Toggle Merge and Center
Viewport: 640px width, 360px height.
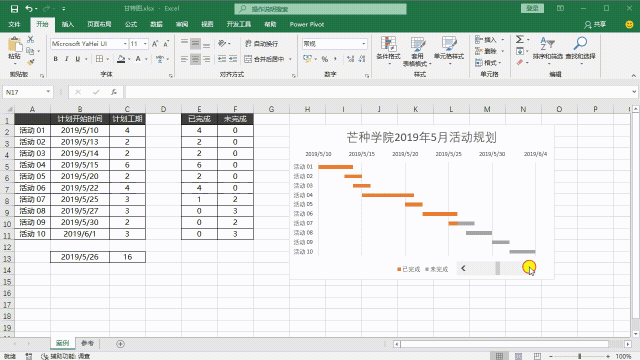pos(264,59)
